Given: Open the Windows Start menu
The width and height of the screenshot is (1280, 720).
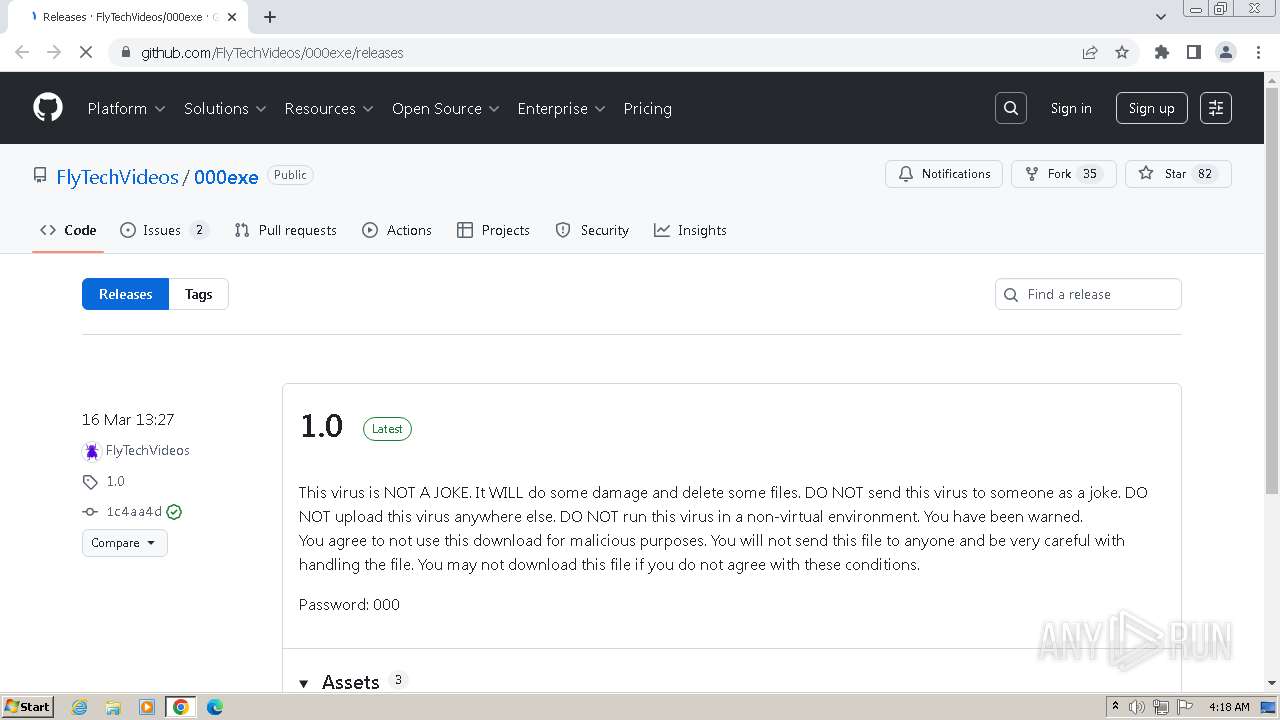Looking at the screenshot, I should (27, 707).
